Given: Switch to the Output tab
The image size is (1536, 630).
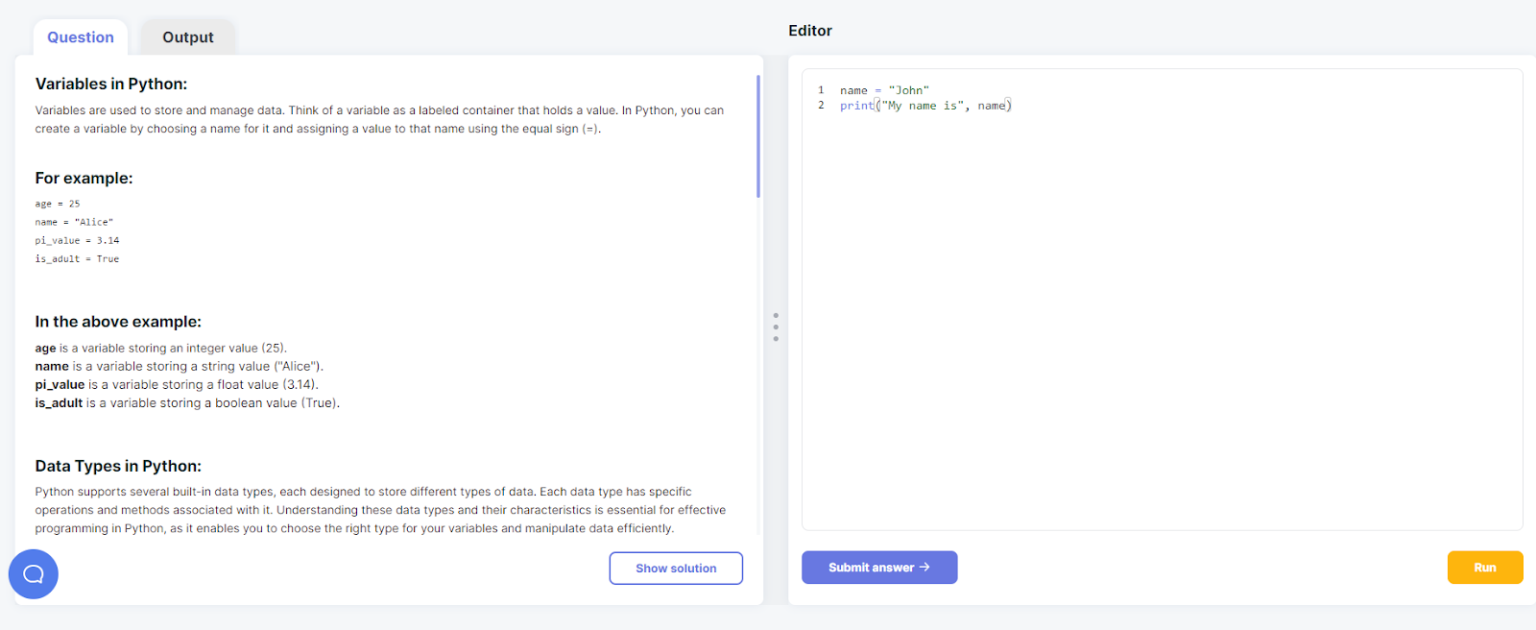Looking at the screenshot, I should pyautogui.click(x=188, y=37).
